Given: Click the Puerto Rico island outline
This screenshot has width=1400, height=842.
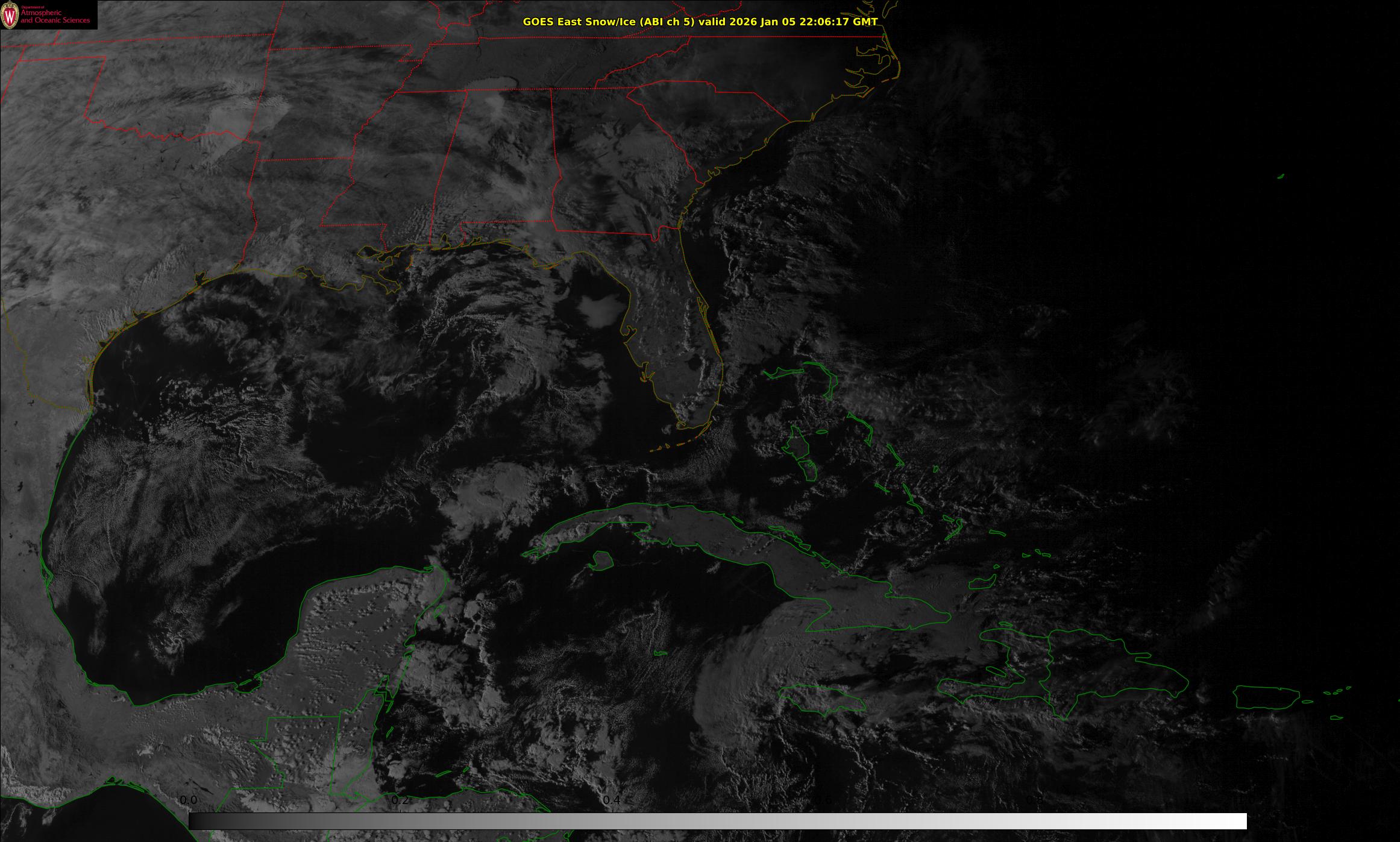Looking at the screenshot, I should tap(1266, 697).
